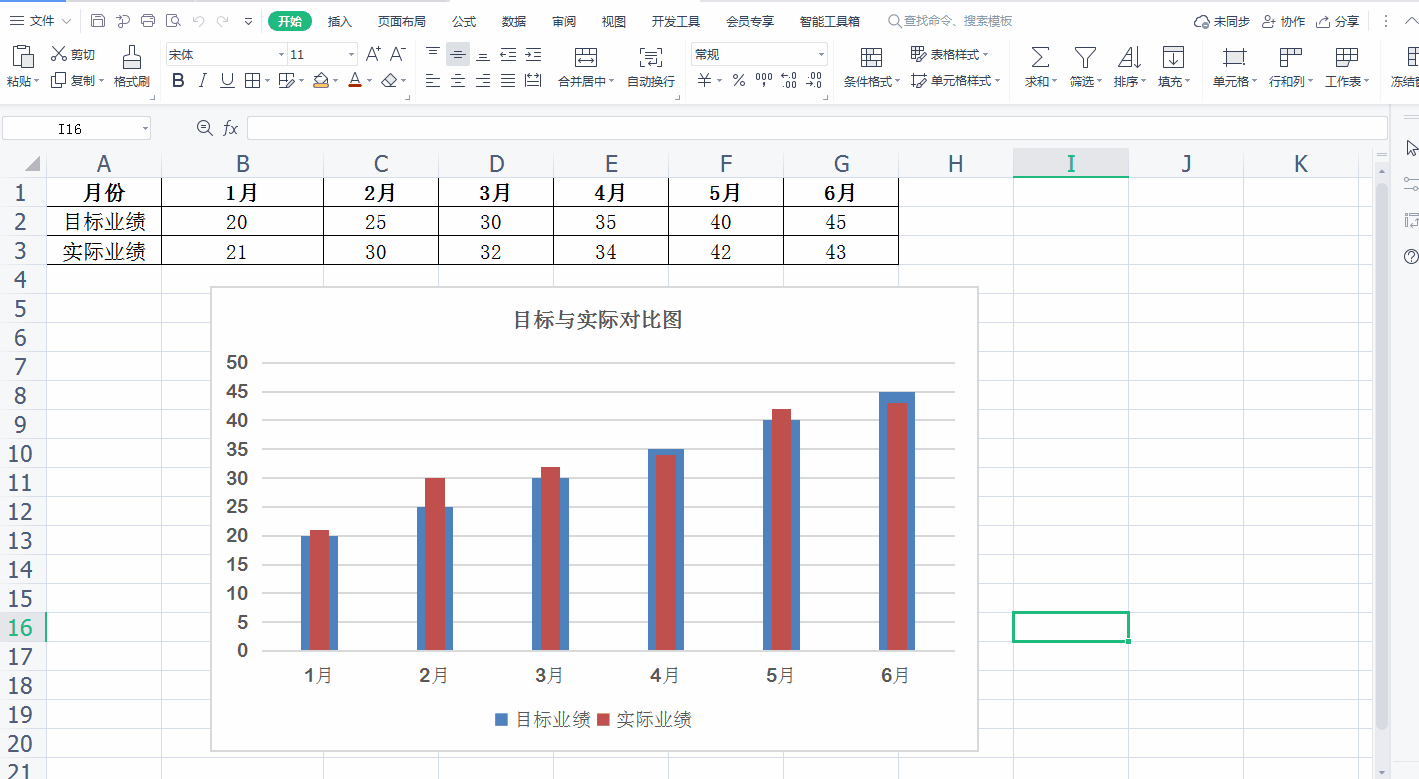Click the Percent style icon
The width and height of the screenshot is (1419, 779).
[739, 80]
